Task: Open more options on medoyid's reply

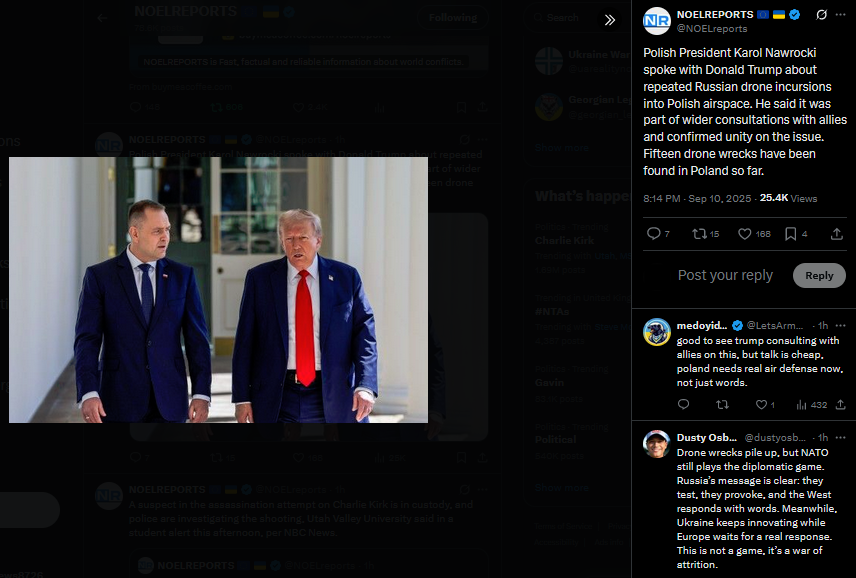Action: [841, 326]
